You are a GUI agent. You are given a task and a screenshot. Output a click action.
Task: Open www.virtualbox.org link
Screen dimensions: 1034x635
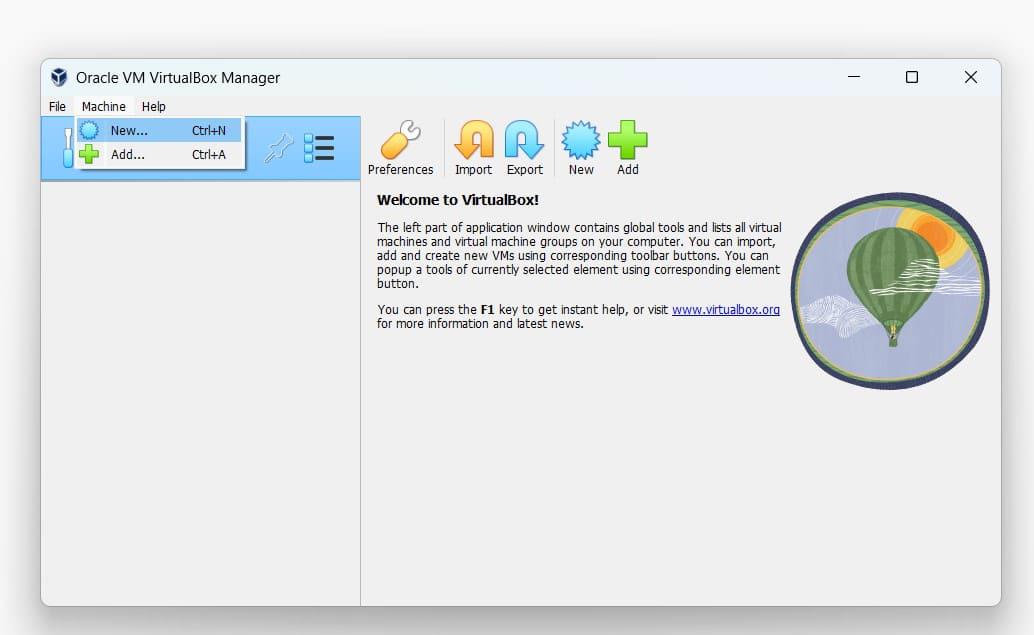725,309
